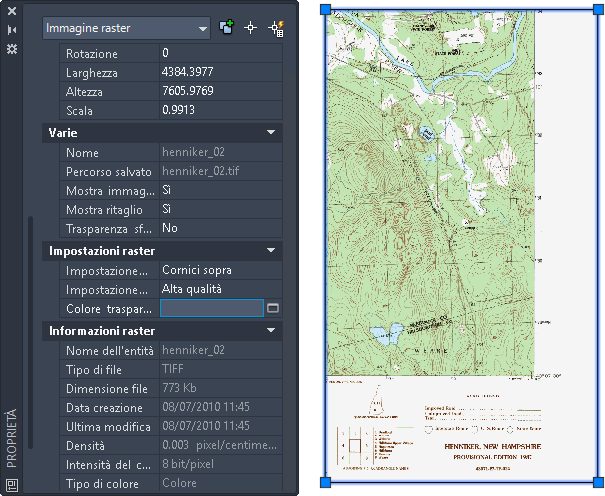Select the Percorso salvato value henniker_02.tif

pyautogui.click(x=221, y=171)
